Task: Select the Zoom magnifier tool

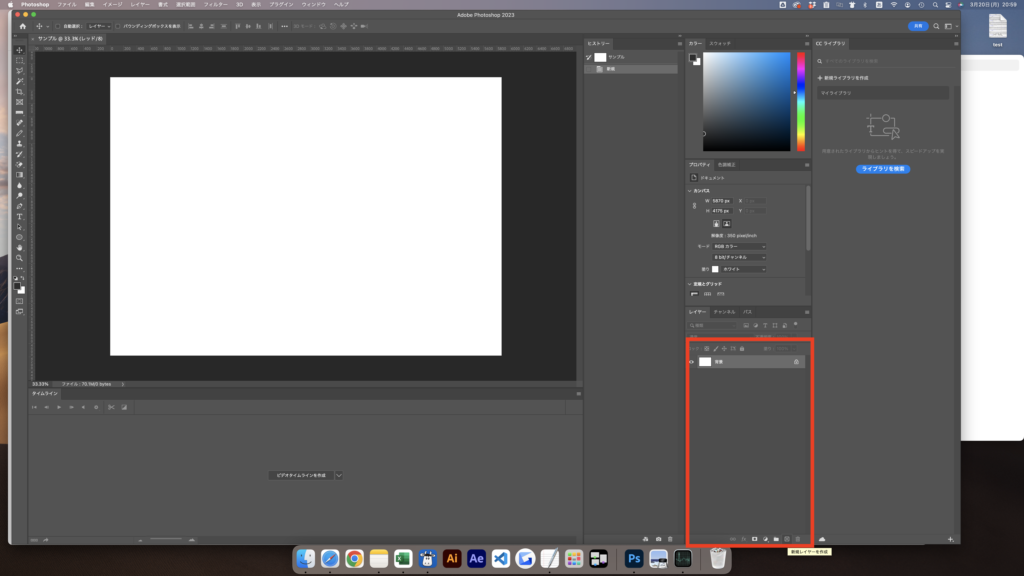Action: point(19,258)
